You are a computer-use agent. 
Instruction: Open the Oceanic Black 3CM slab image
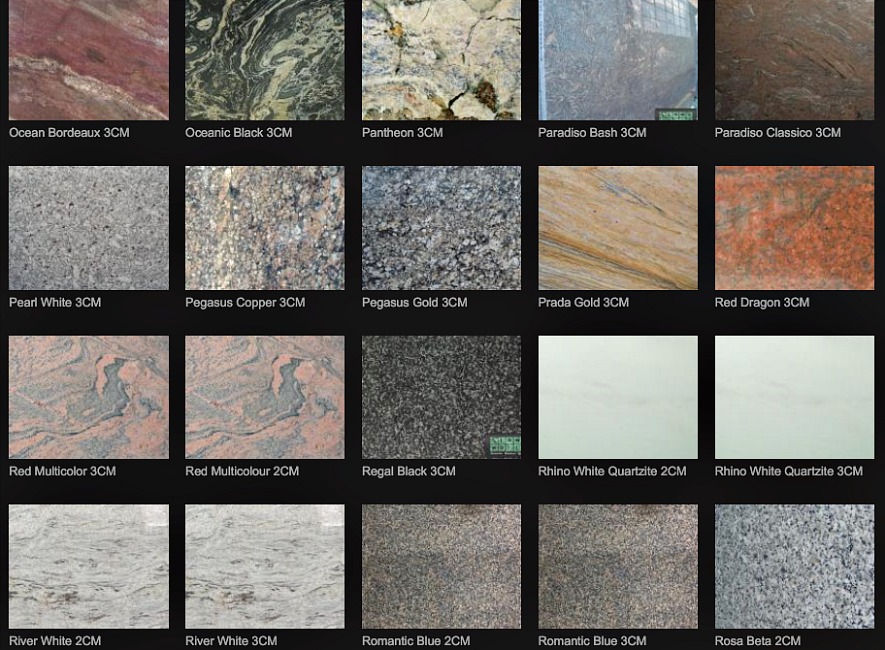click(265, 60)
